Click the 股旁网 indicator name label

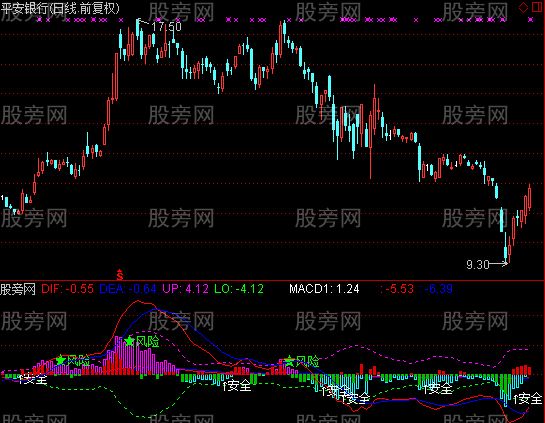coord(18,289)
